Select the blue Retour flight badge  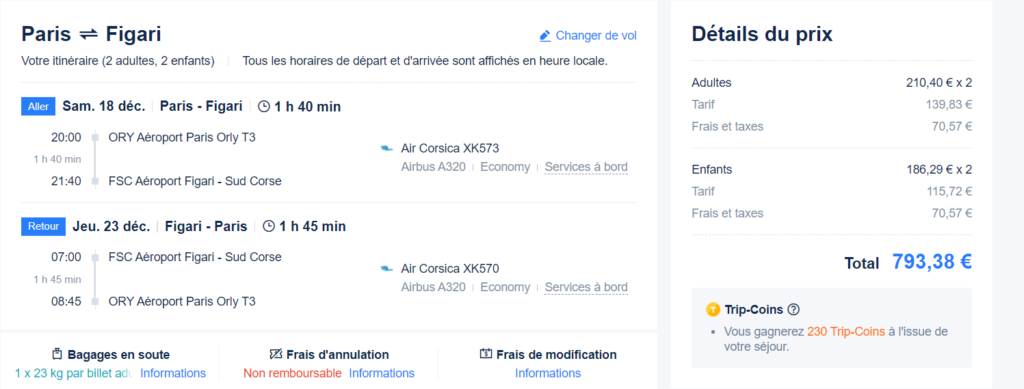(x=44, y=226)
